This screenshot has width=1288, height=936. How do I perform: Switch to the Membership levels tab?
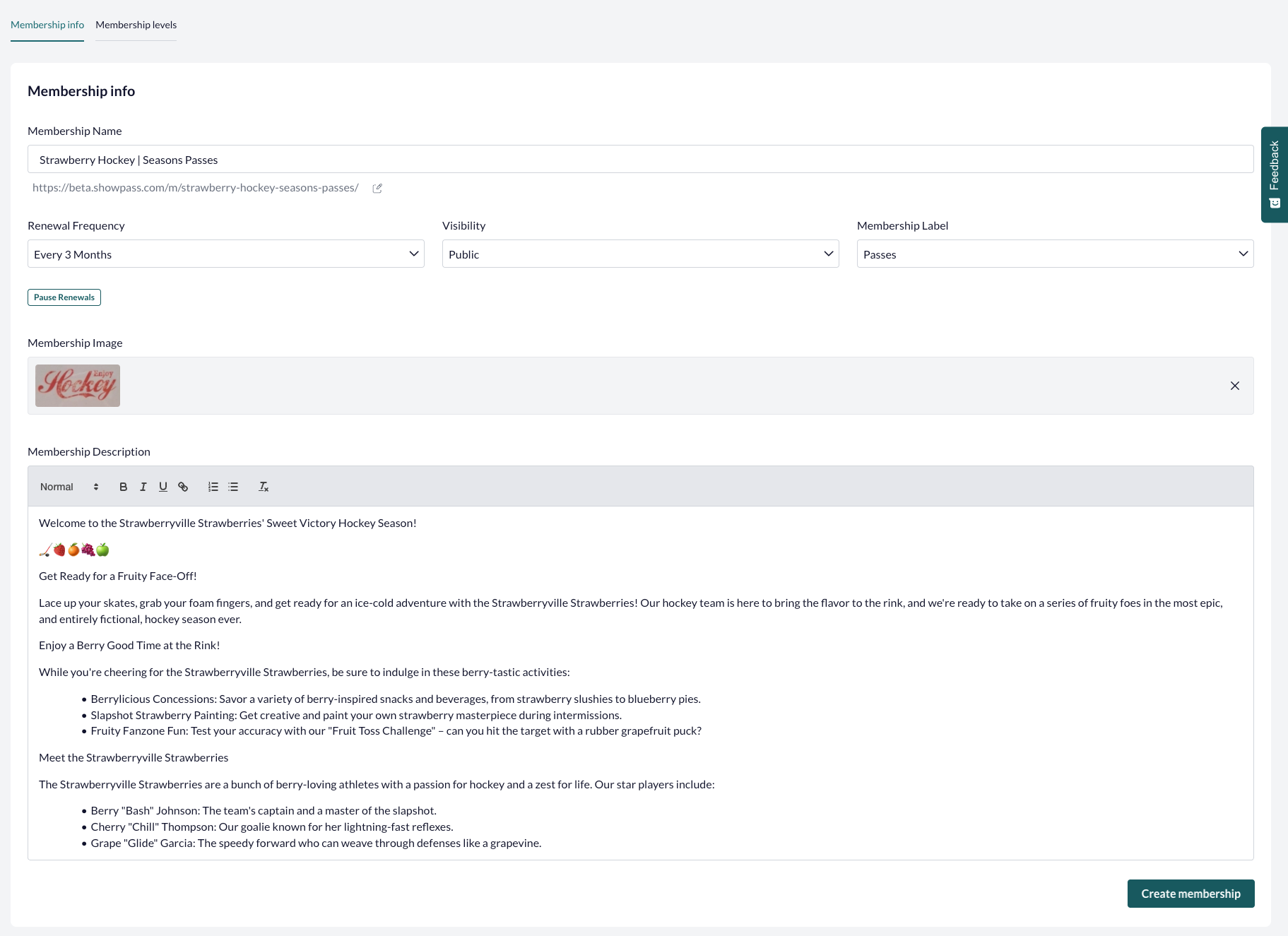[136, 25]
